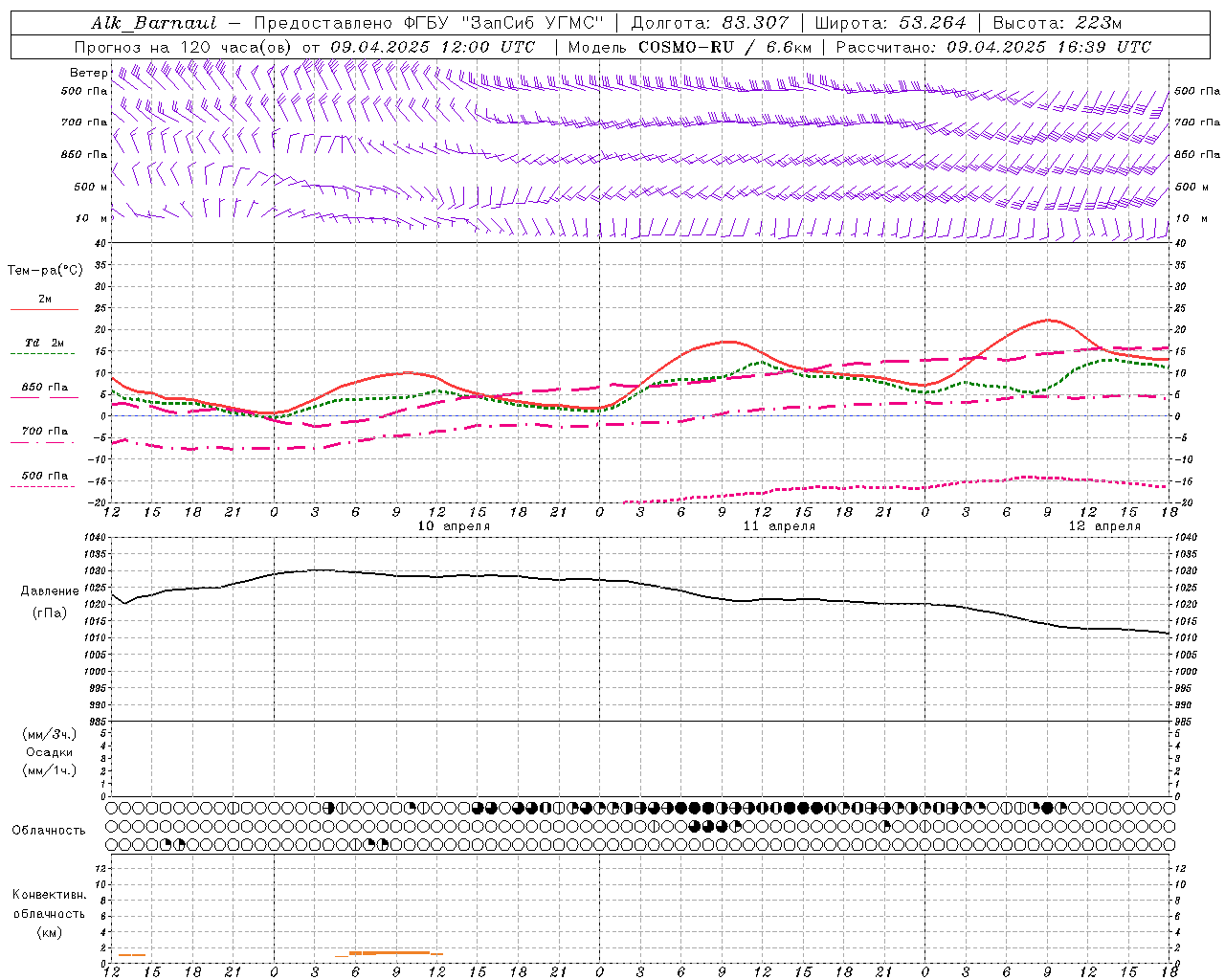Click the '10 м' label left of wind panel
Viewport: 1225px width, 980px height.
point(92,218)
